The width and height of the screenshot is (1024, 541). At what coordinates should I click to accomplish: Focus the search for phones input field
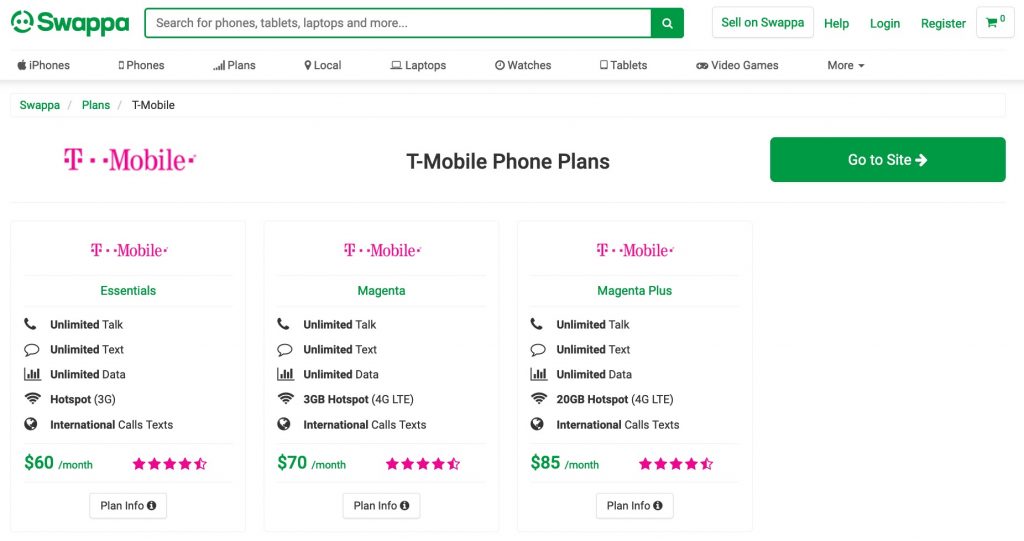tap(398, 23)
